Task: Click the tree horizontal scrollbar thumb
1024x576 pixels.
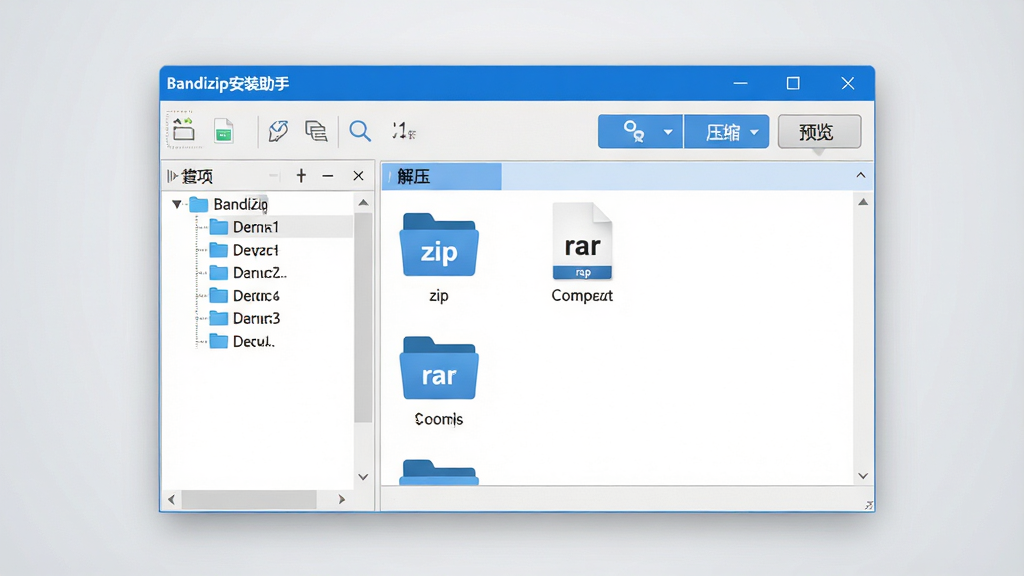Action: [249, 500]
